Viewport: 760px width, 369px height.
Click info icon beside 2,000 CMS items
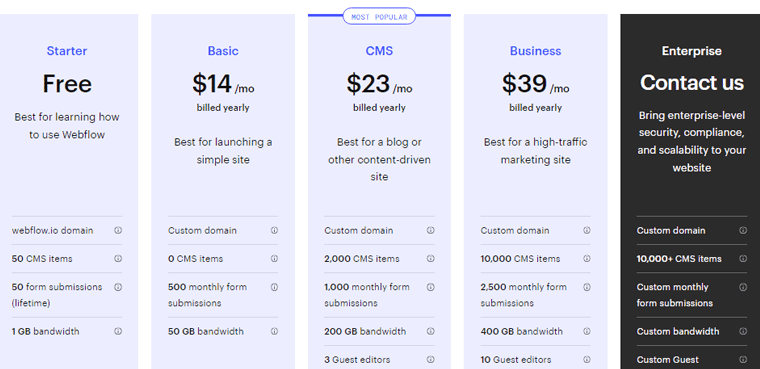(430, 258)
